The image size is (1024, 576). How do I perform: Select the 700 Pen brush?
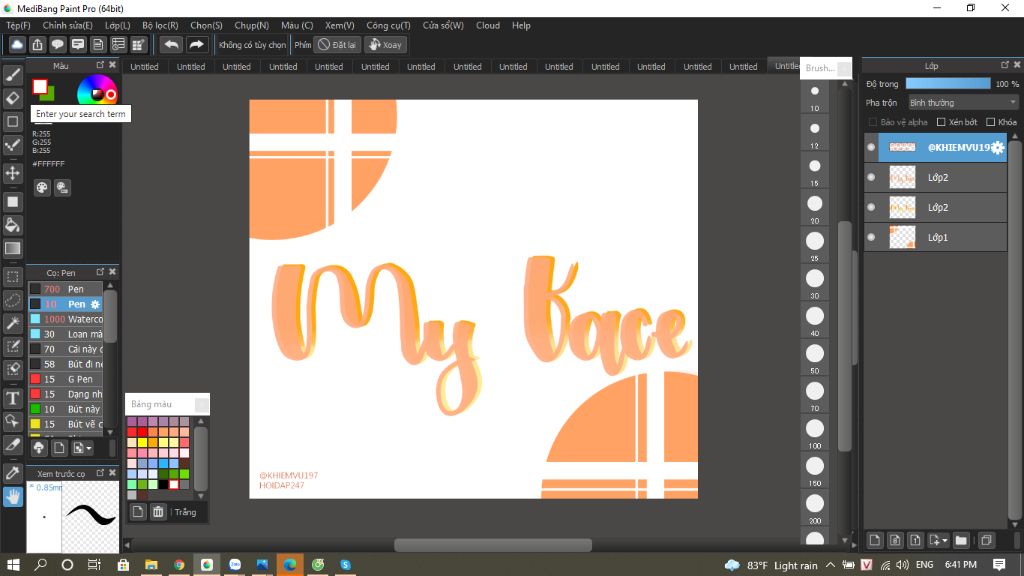click(x=66, y=289)
